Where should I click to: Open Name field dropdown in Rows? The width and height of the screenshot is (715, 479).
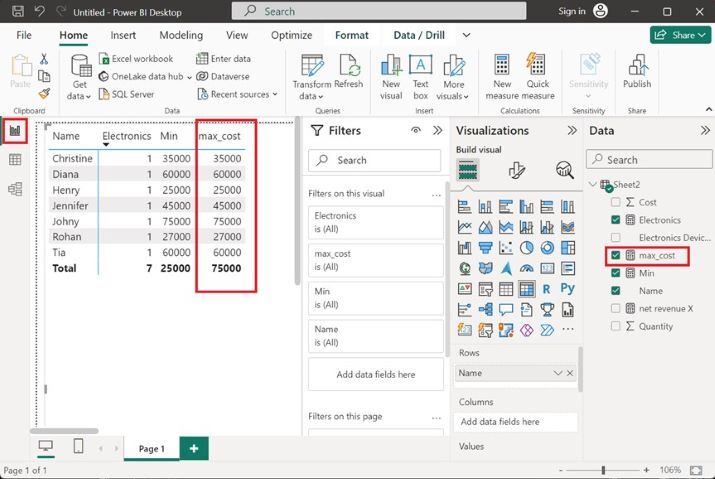click(558, 373)
